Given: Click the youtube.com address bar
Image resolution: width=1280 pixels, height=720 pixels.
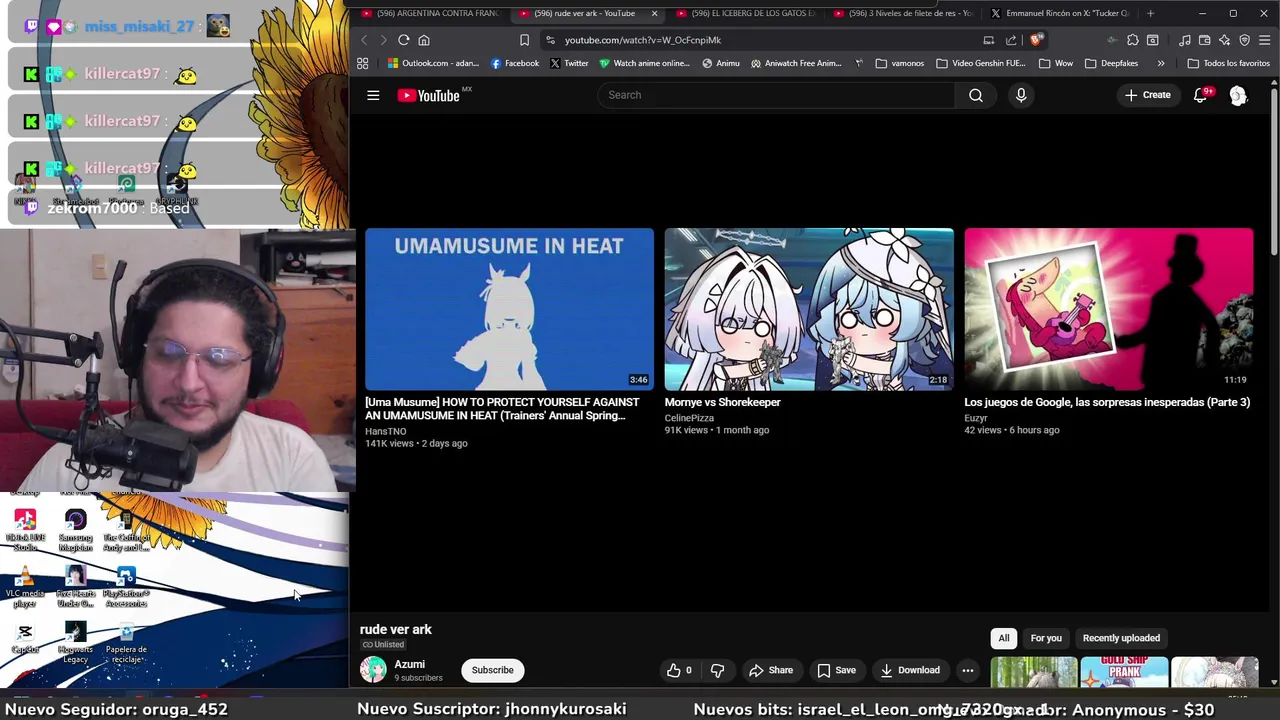Looking at the screenshot, I should [x=760, y=40].
